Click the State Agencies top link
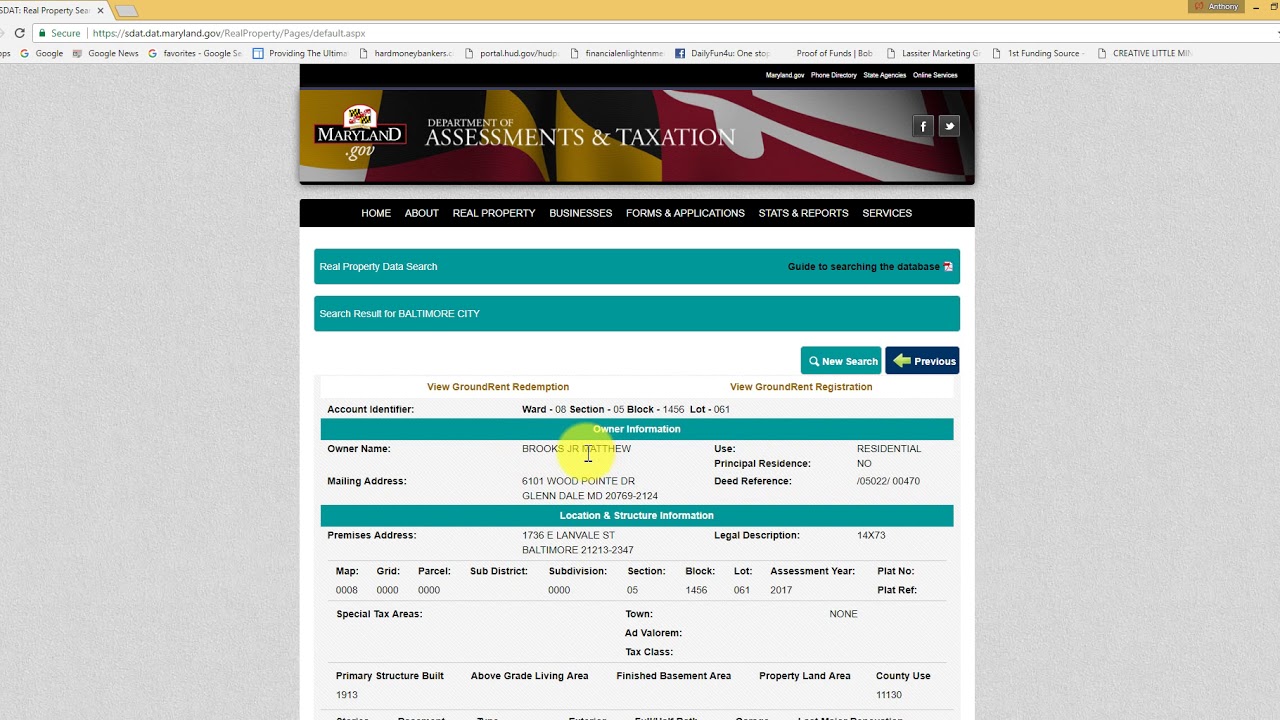 click(x=885, y=75)
